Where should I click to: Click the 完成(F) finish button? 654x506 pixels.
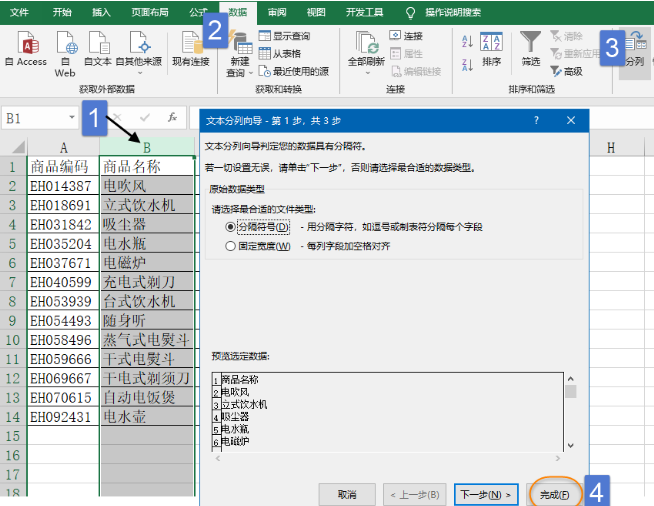coord(554,495)
